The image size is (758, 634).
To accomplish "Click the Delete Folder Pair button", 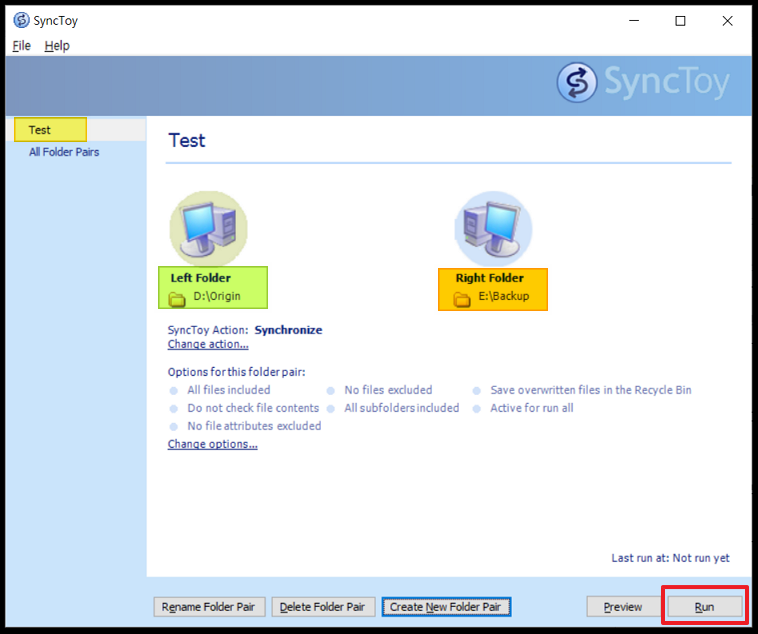I will tap(323, 607).
